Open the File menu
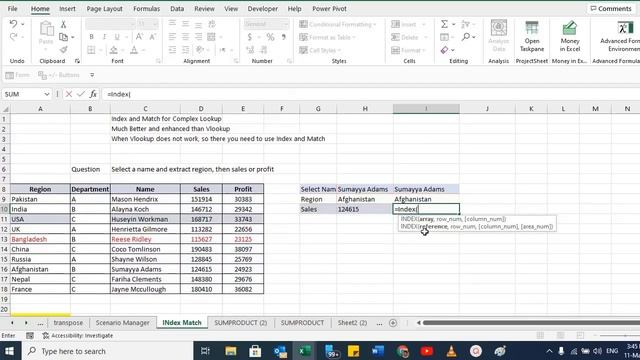 tap(13, 9)
